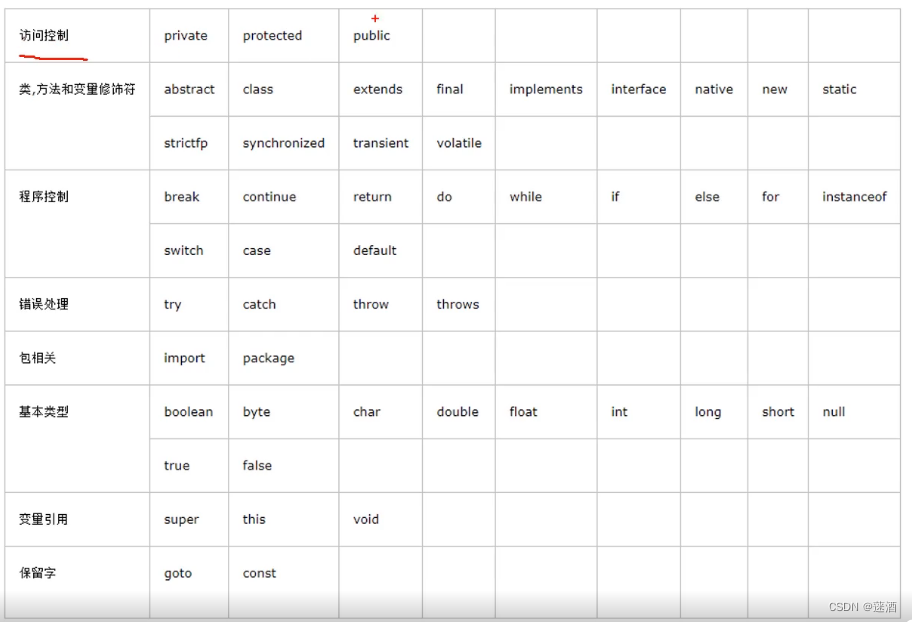
Task: Select the 'throws' keyword cell
Action: pyautogui.click(x=458, y=304)
